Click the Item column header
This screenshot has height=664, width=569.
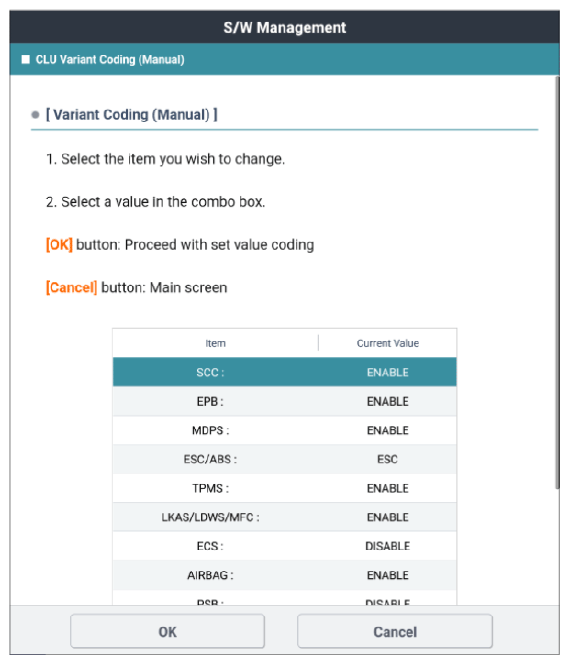pyautogui.click(x=215, y=343)
